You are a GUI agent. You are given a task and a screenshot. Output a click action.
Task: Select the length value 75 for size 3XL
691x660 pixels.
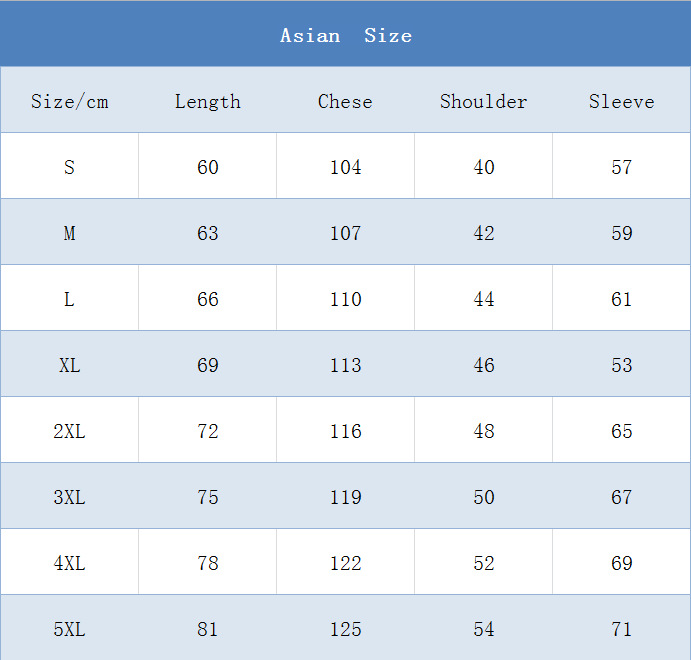207,497
